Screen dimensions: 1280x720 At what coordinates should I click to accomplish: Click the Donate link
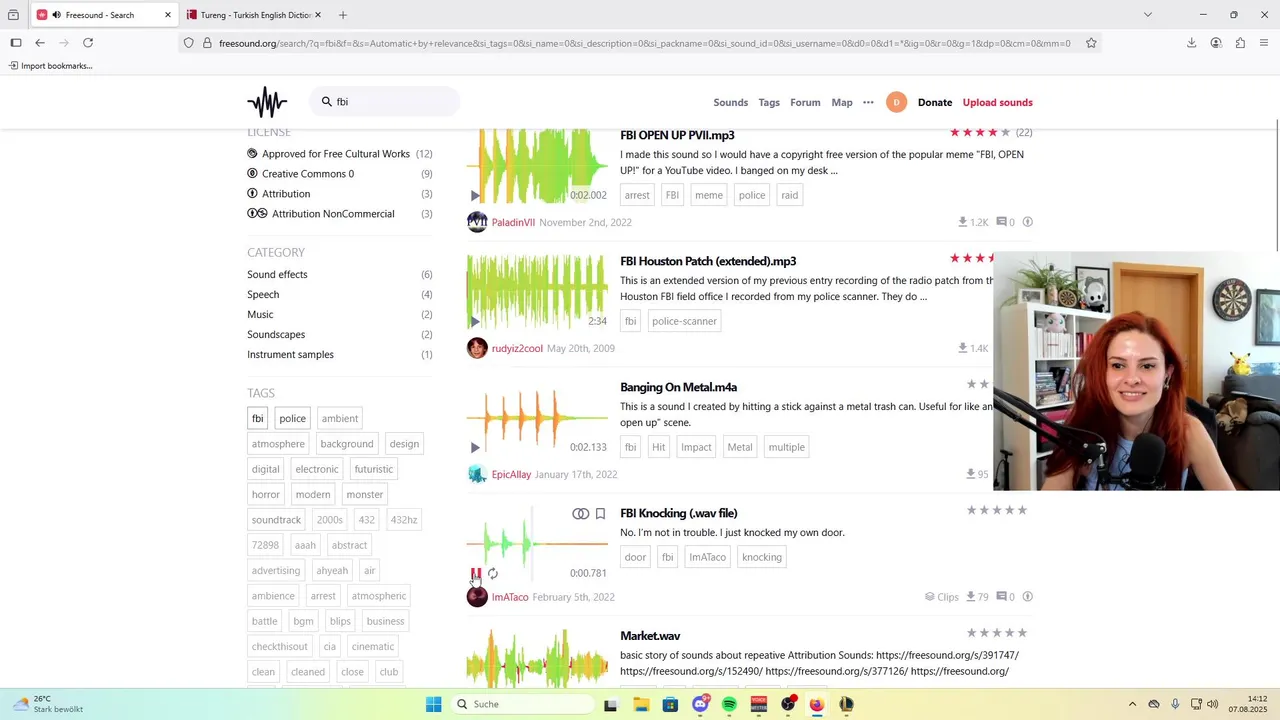(935, 102)
